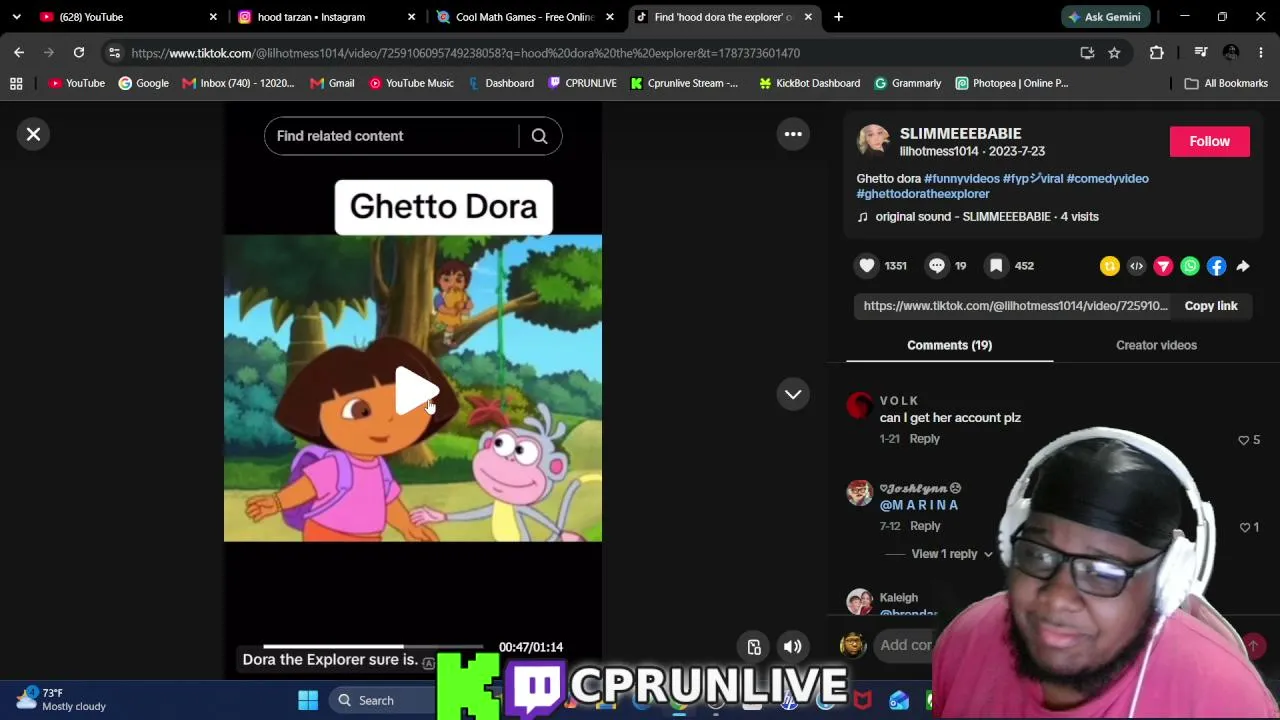Open the tab search dropdown arrow

[x=16, y=17]
